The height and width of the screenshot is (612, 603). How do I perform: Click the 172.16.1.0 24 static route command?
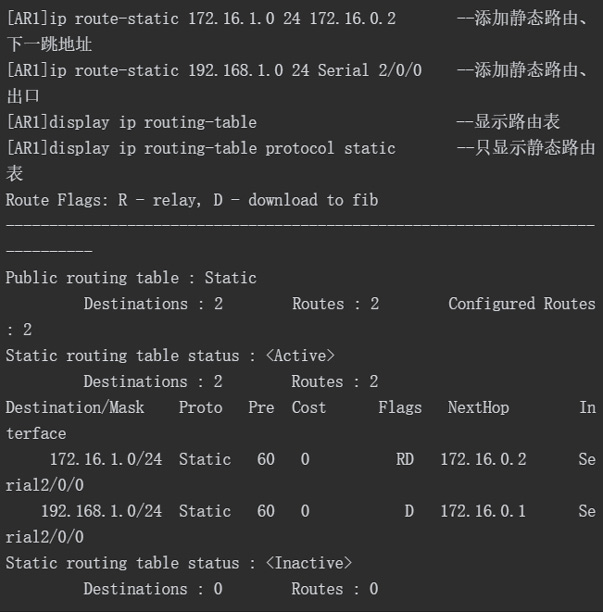click(x=201, y=18)
